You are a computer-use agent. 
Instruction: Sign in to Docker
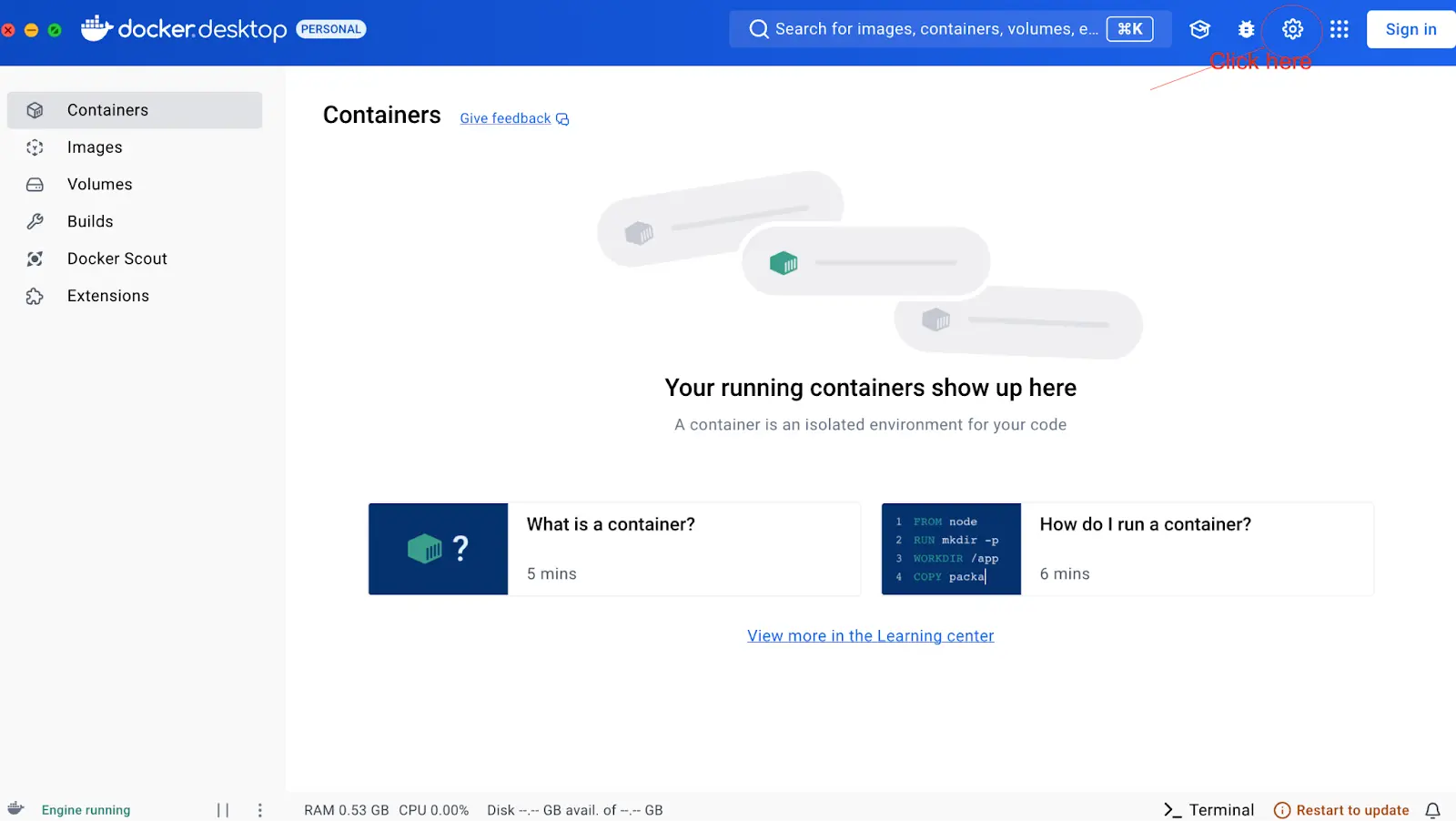pyautogui.click(x=1410, y=28)
